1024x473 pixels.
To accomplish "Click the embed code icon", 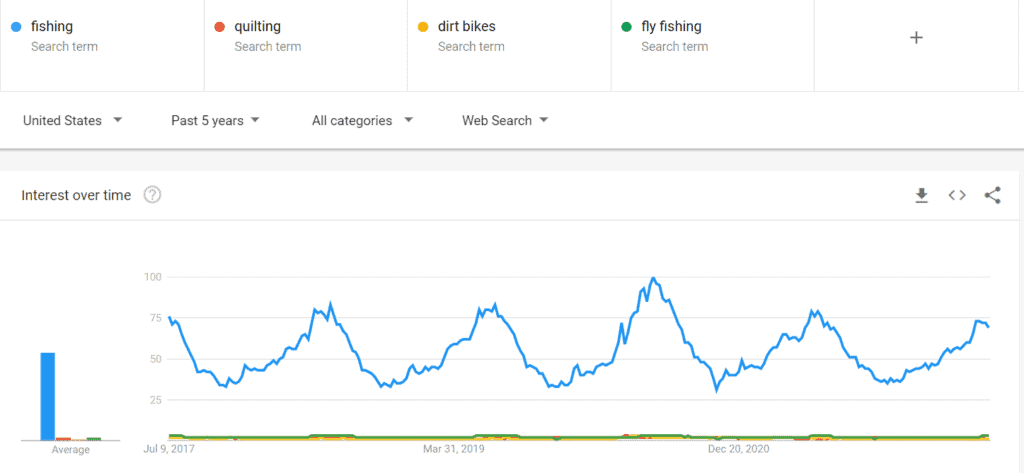I will point(957,195).
